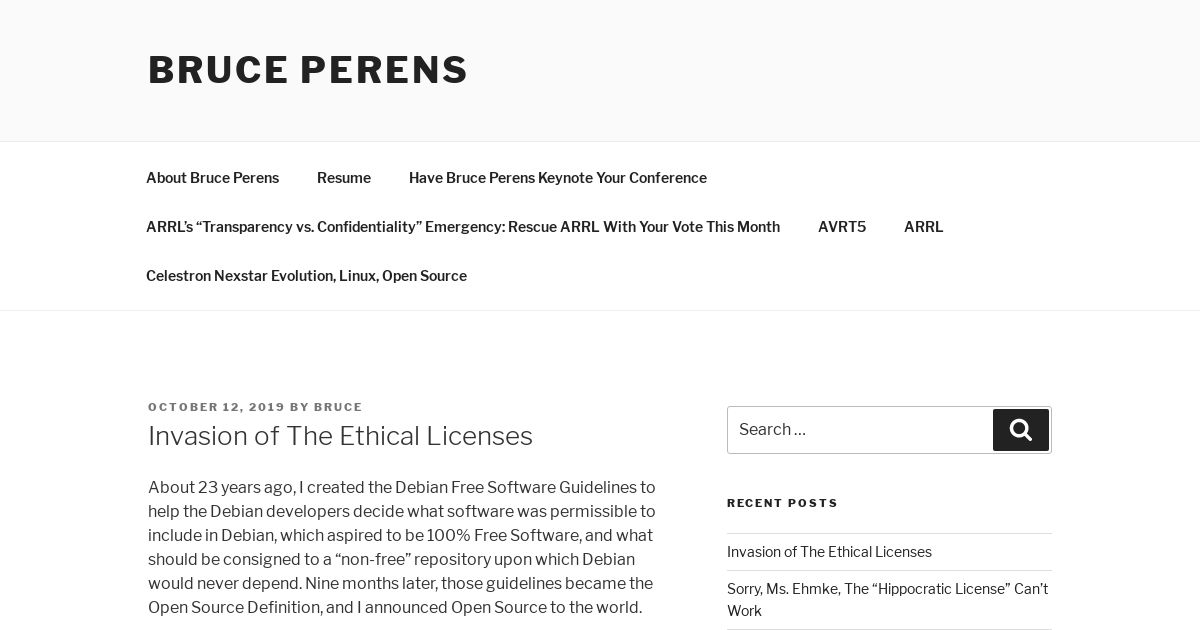Focus the Search text field
Image resolution: width=1200 pixels, height=630 pixels.
860,430
